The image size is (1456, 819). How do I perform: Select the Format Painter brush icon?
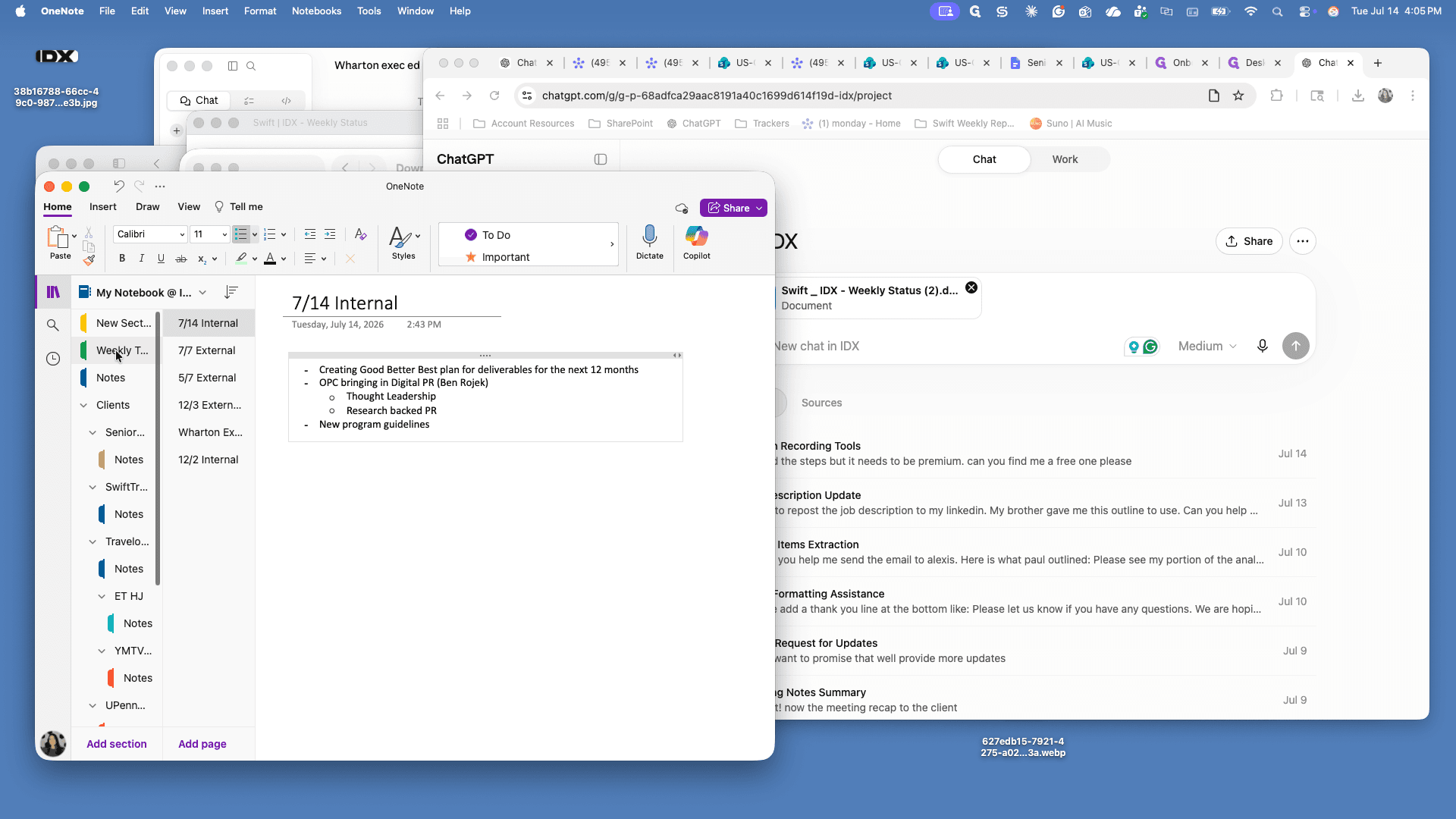click(x=89, y=261)
